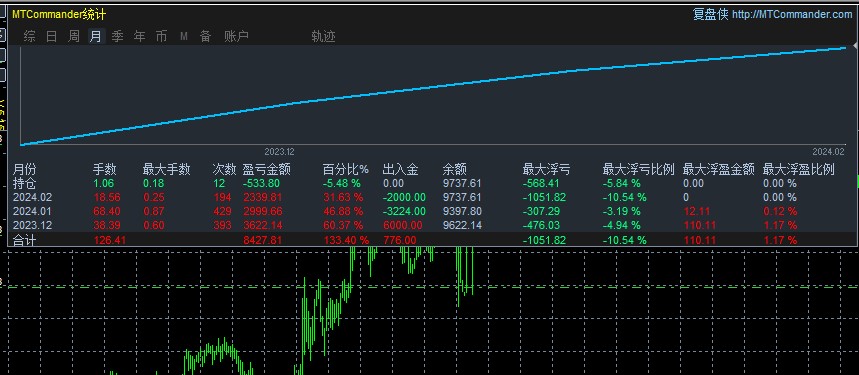Open the M tab
The image size is (859, 375).
[184, 37]
